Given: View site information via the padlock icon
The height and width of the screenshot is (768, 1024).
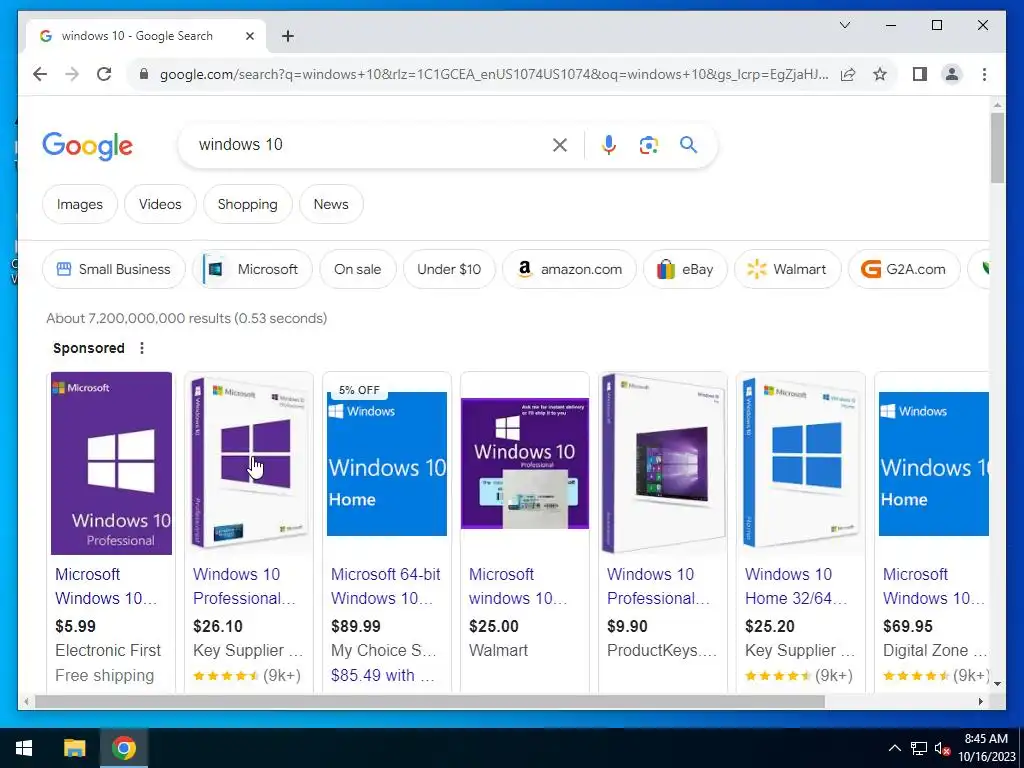Looking at the screenshot, I should [144, 74].
